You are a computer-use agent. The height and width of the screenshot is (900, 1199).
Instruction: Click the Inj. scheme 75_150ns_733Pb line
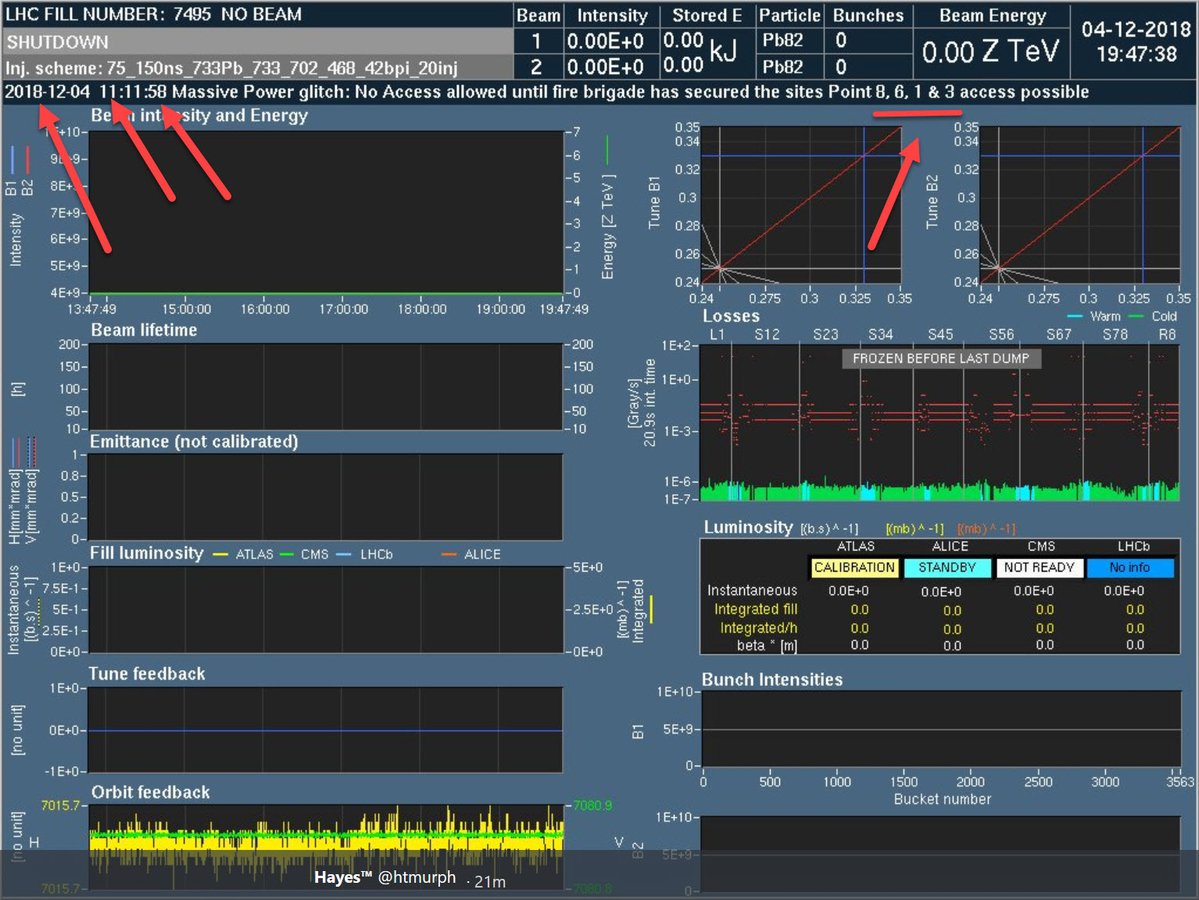coord(232,68)
